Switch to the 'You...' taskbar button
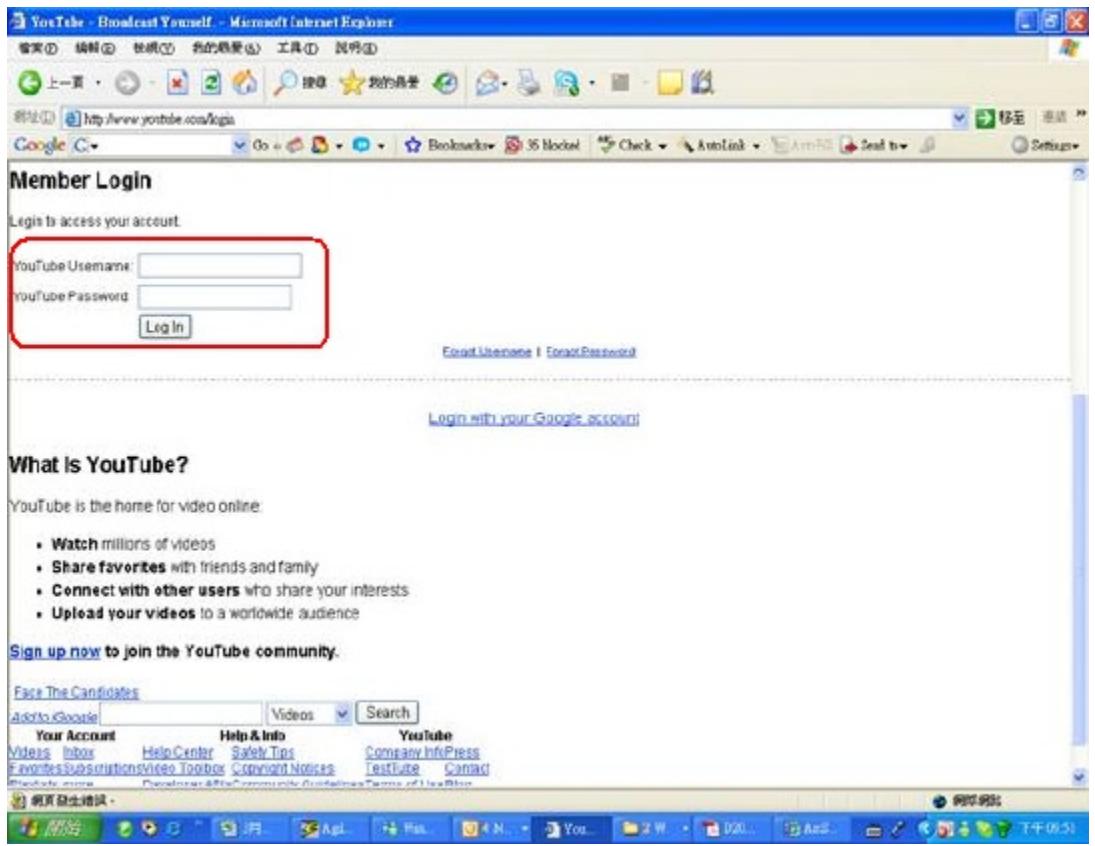The height and width of the screenshot is (846, 1095). [569, 829]
